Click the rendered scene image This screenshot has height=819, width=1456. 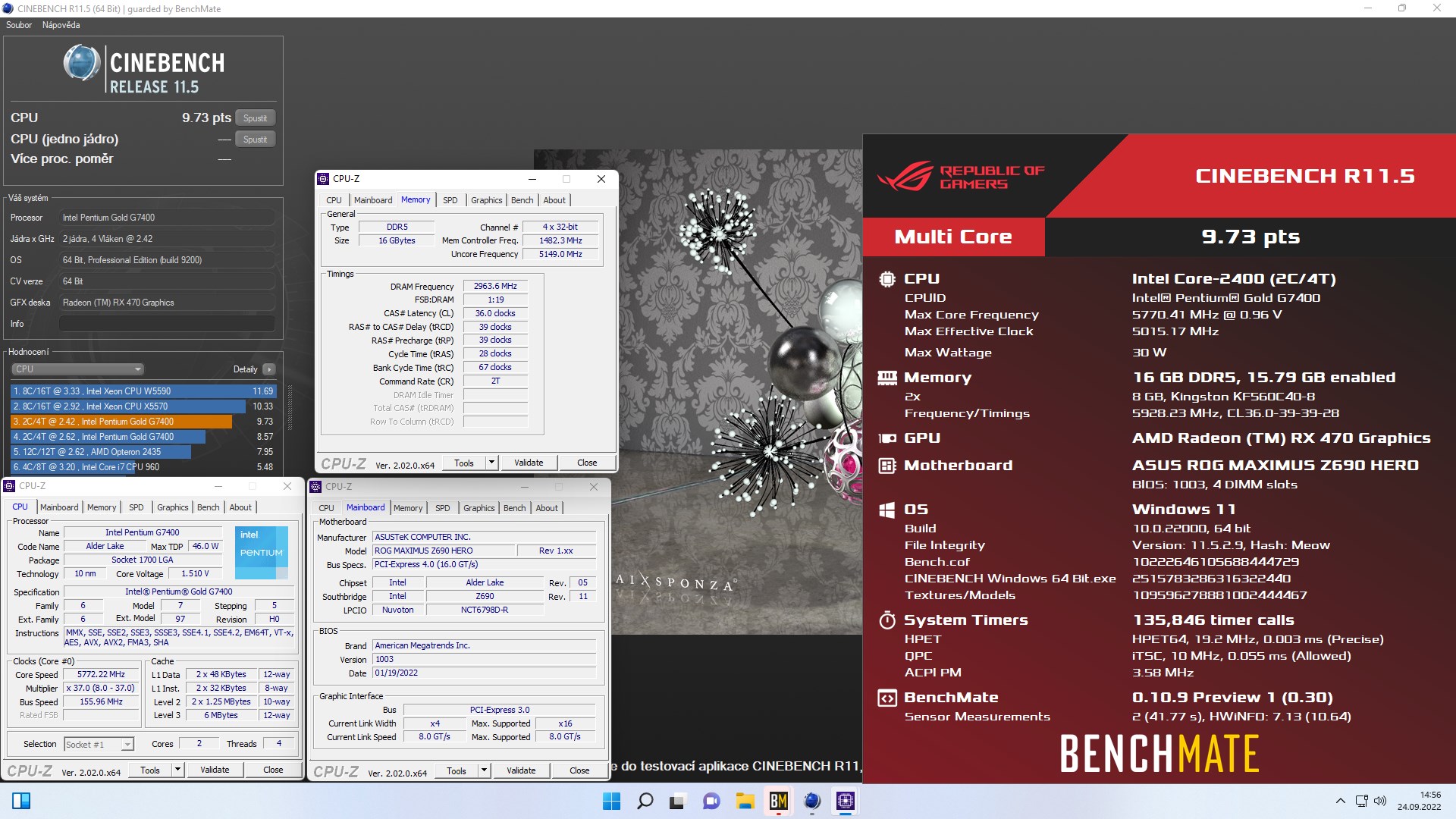tap(698, 391)
